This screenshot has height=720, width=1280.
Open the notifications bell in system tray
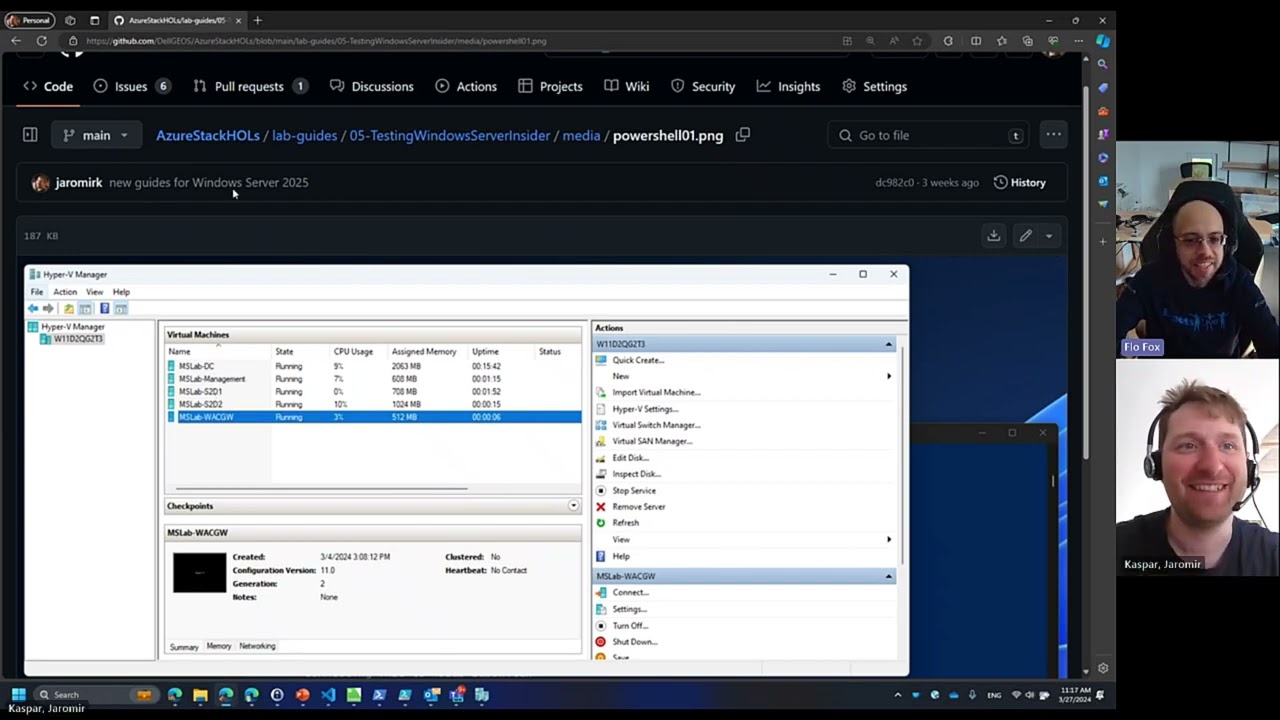(1100, 695)
